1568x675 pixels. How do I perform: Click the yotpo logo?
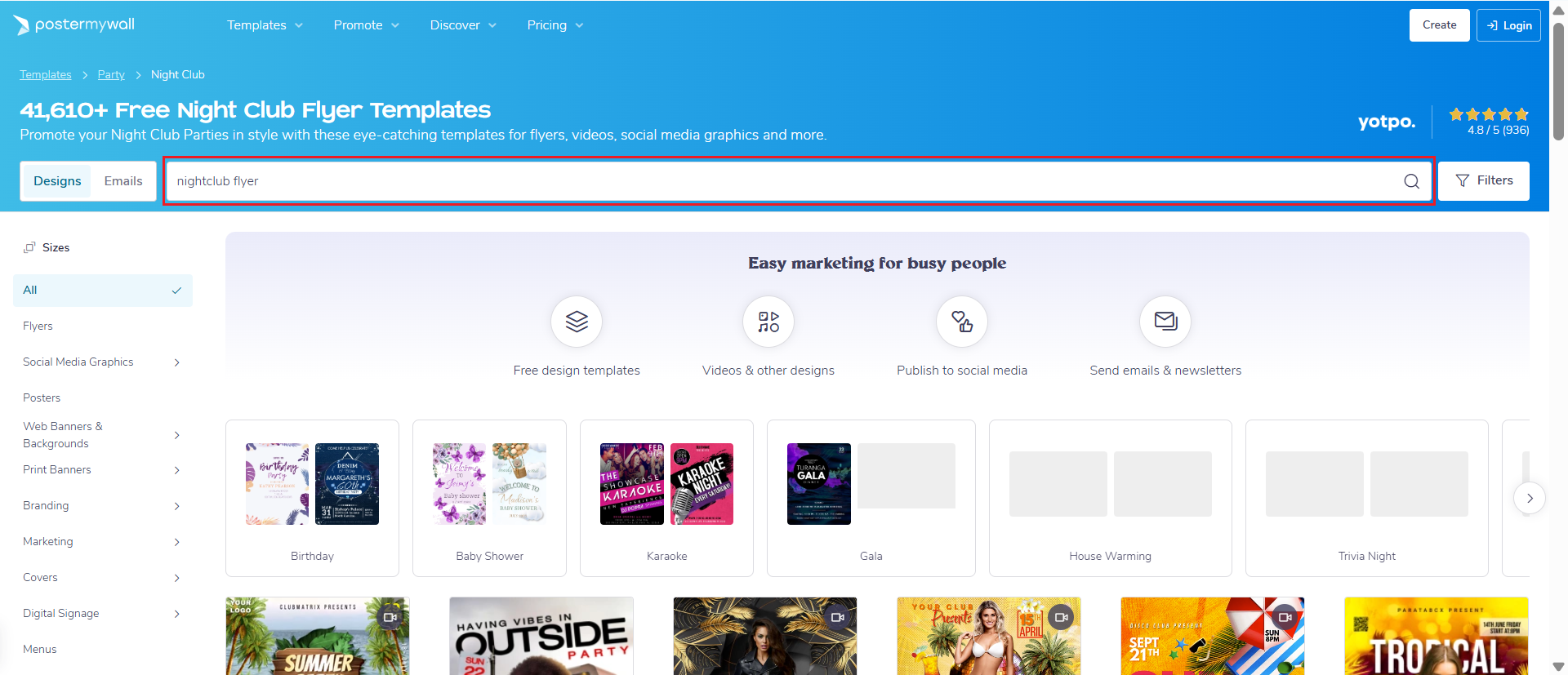[1387, 122]
